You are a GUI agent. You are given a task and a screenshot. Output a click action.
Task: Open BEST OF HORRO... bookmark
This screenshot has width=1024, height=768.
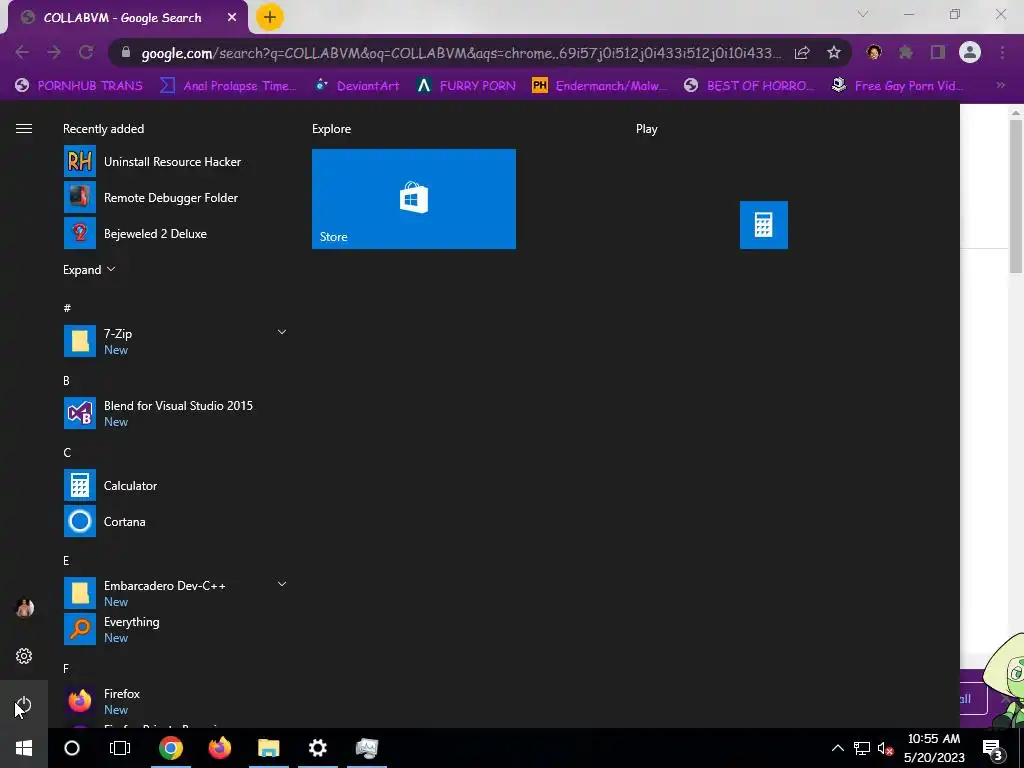(749, 86)
